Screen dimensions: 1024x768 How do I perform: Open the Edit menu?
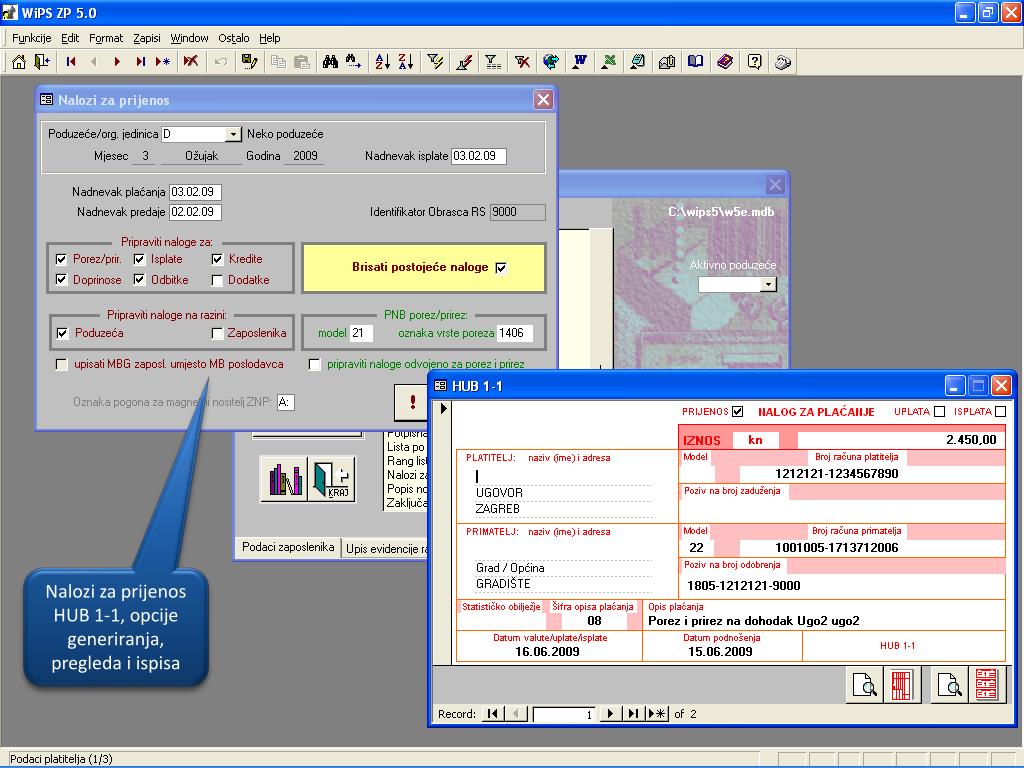tap(70, 38)
